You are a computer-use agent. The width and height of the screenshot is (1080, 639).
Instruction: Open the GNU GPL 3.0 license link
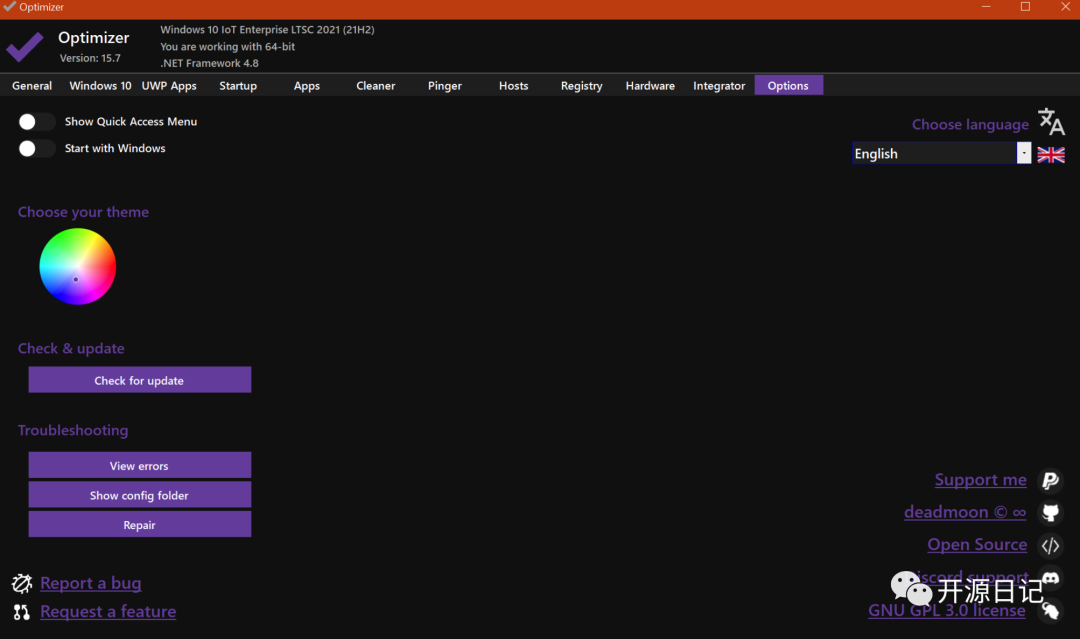point(947,610)
